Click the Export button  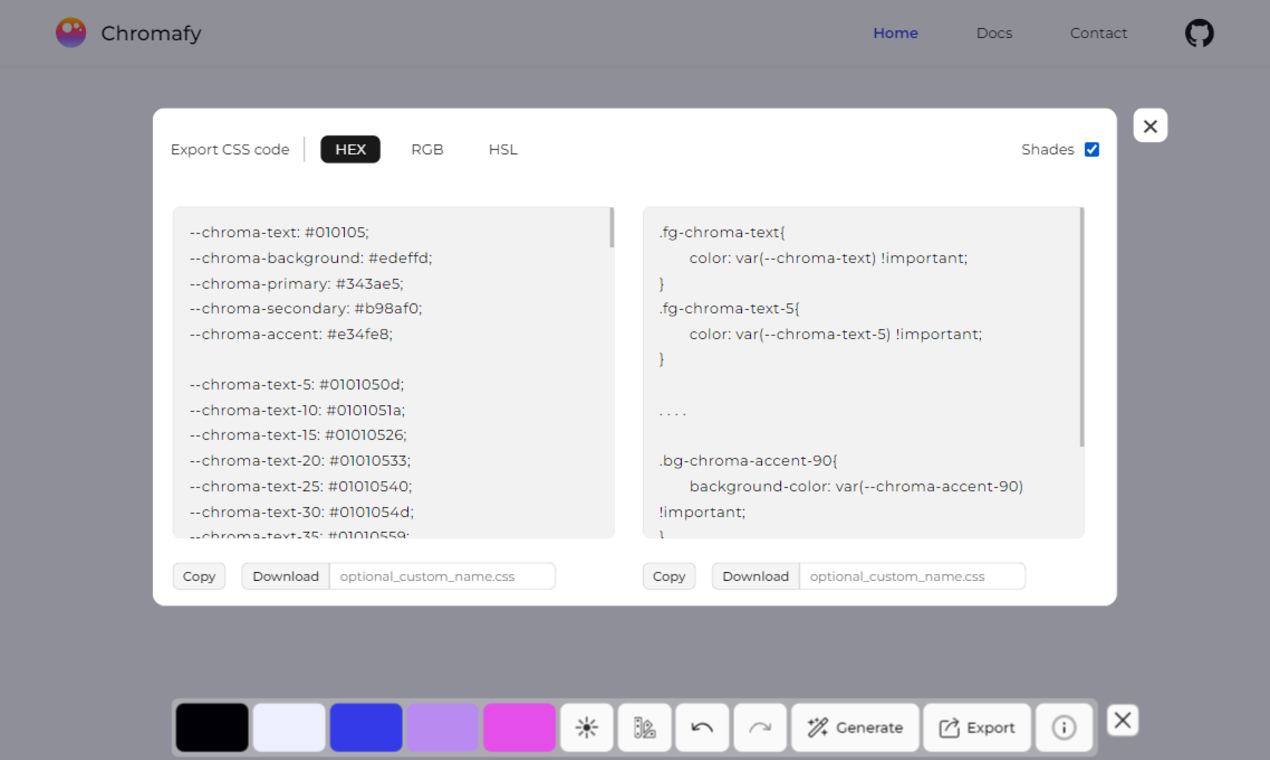977,727
